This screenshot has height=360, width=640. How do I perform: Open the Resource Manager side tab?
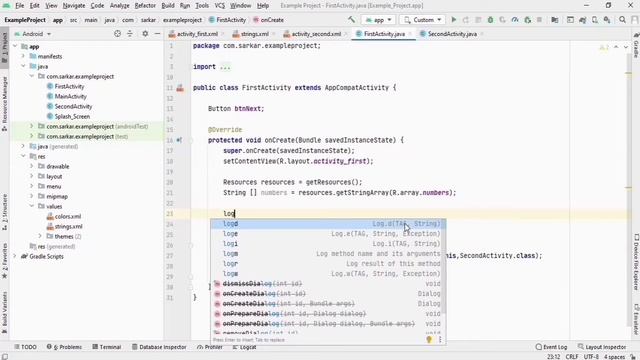(4, 104)
